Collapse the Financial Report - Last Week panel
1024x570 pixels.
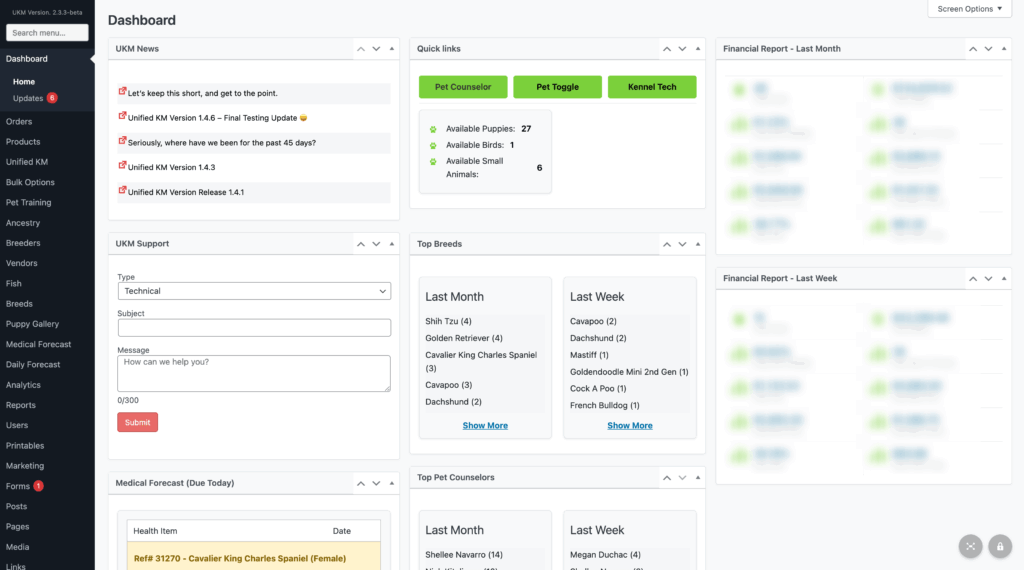pos(1004,279)
